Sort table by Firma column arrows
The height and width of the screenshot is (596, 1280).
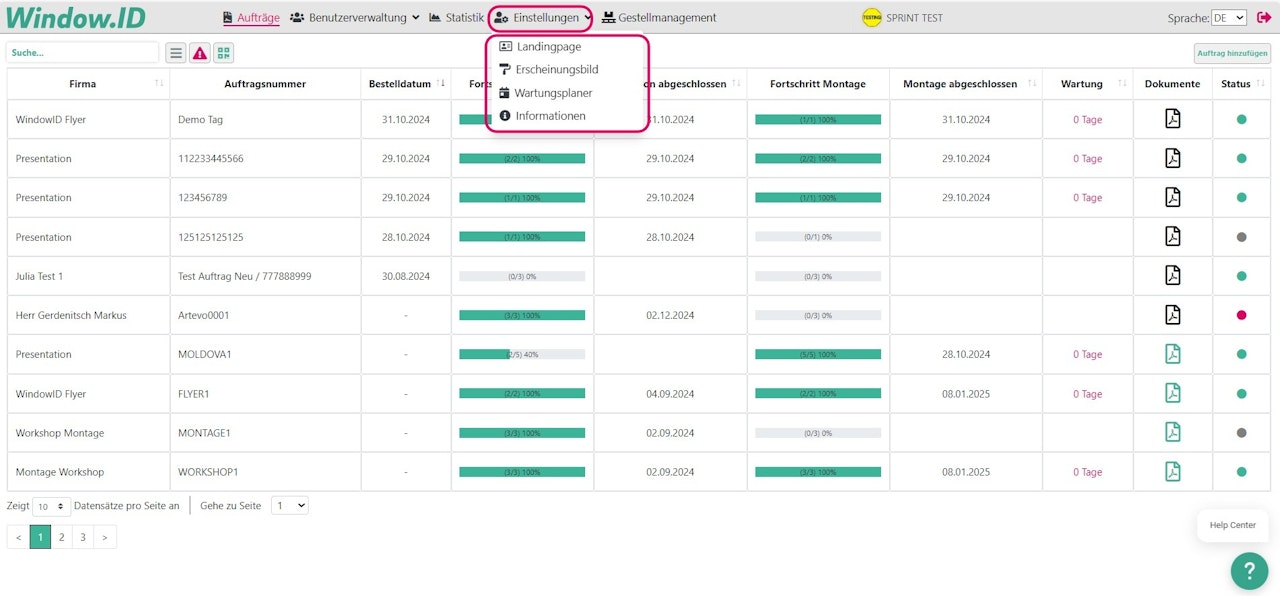(x=159, y=84)
